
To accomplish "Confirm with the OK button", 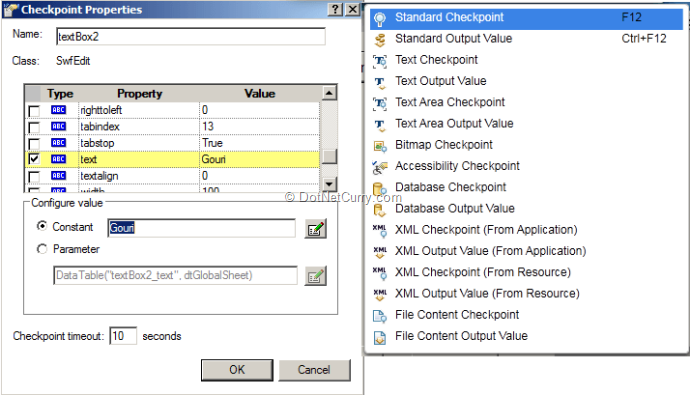I will click(237, 370).
